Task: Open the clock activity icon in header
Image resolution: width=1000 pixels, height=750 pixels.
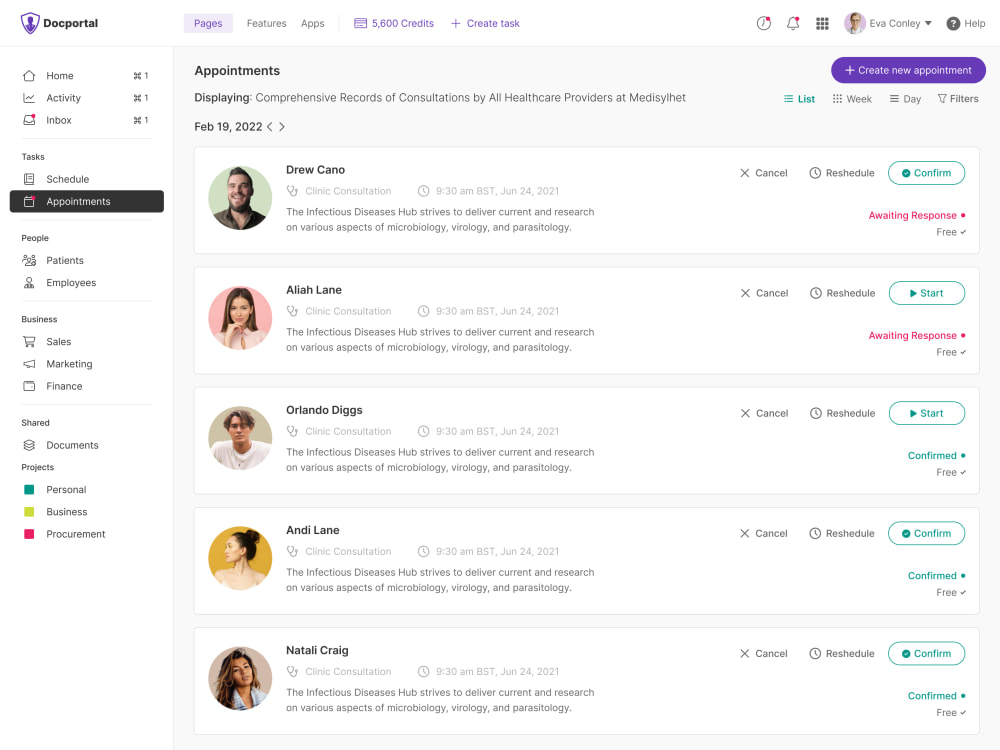Action: point(763,24)
